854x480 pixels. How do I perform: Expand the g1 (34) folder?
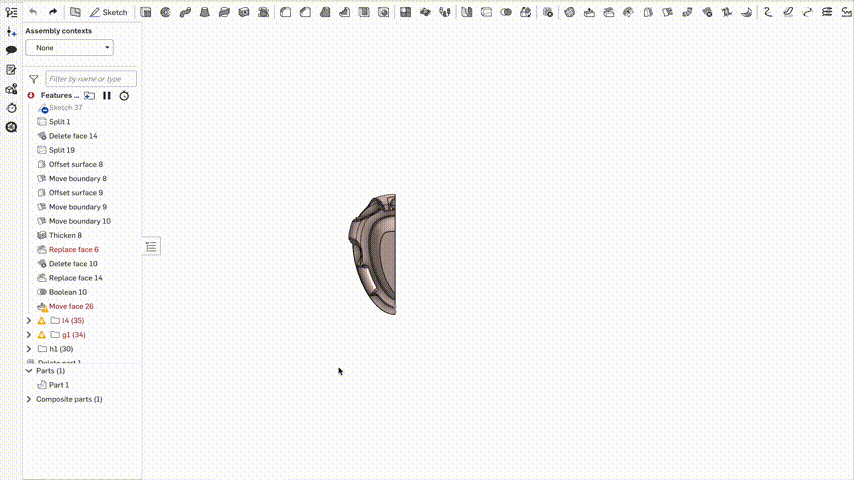point(29,335)
